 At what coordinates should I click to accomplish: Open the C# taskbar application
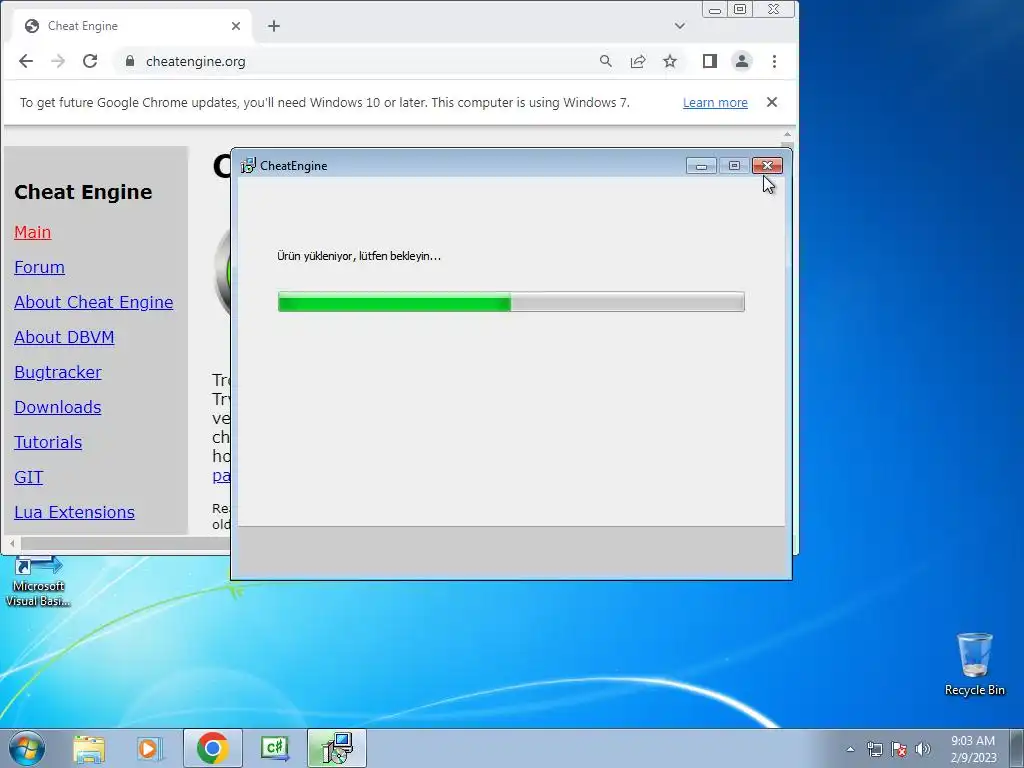pos(274,748)
